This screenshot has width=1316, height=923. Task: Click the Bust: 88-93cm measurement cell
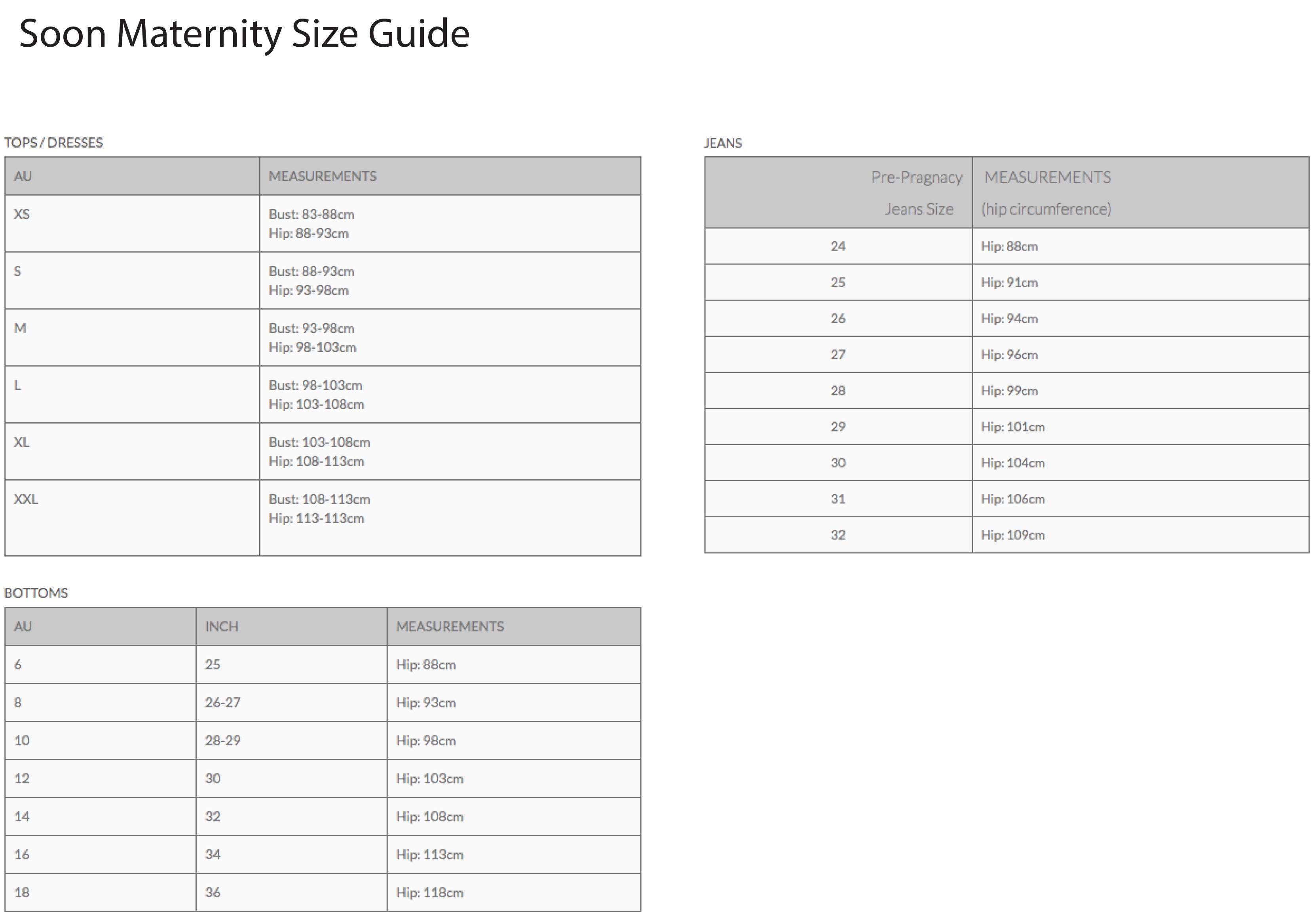click(x=311, y=271)
